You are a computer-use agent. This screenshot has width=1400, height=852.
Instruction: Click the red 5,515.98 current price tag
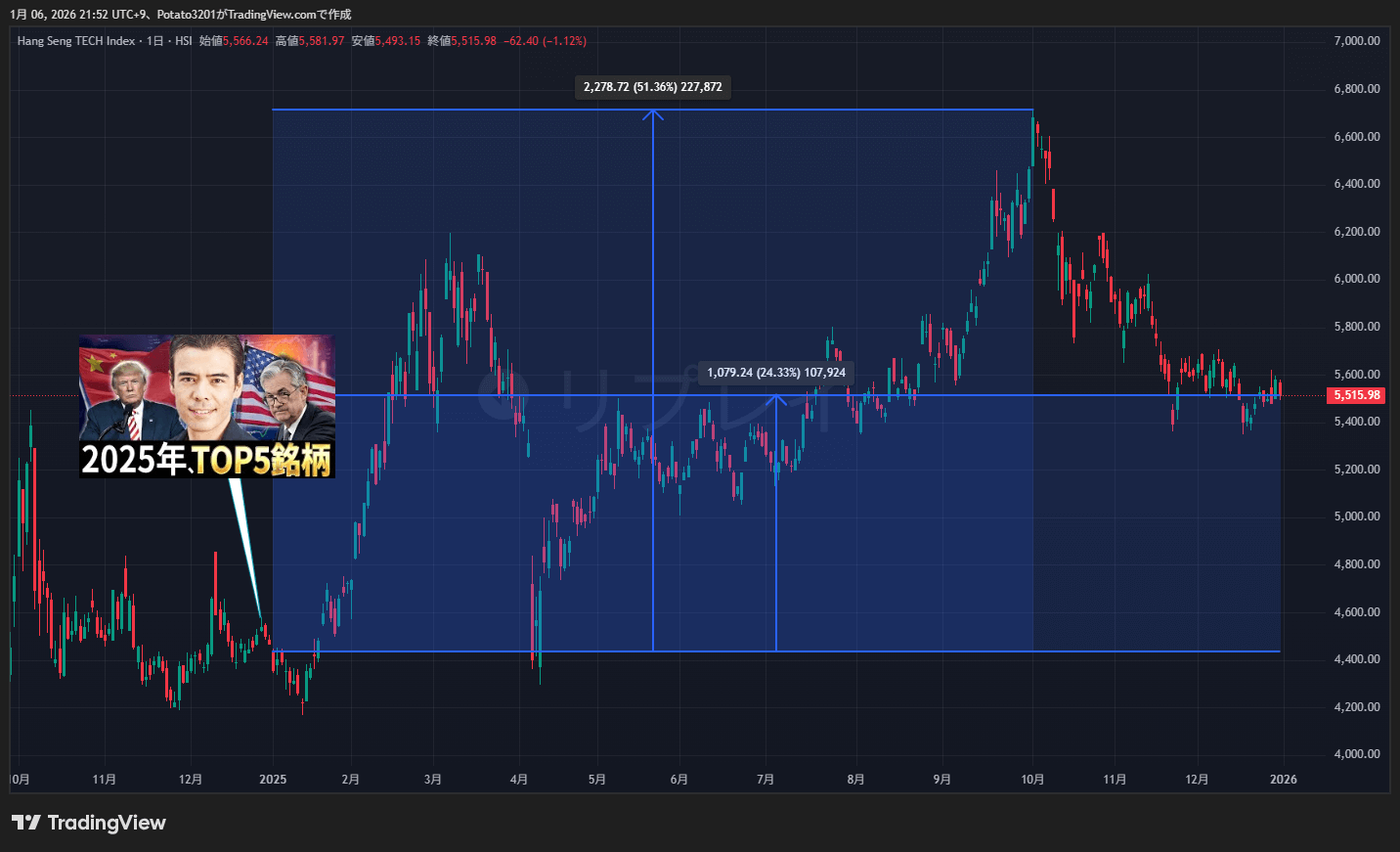pos(1357,395)
